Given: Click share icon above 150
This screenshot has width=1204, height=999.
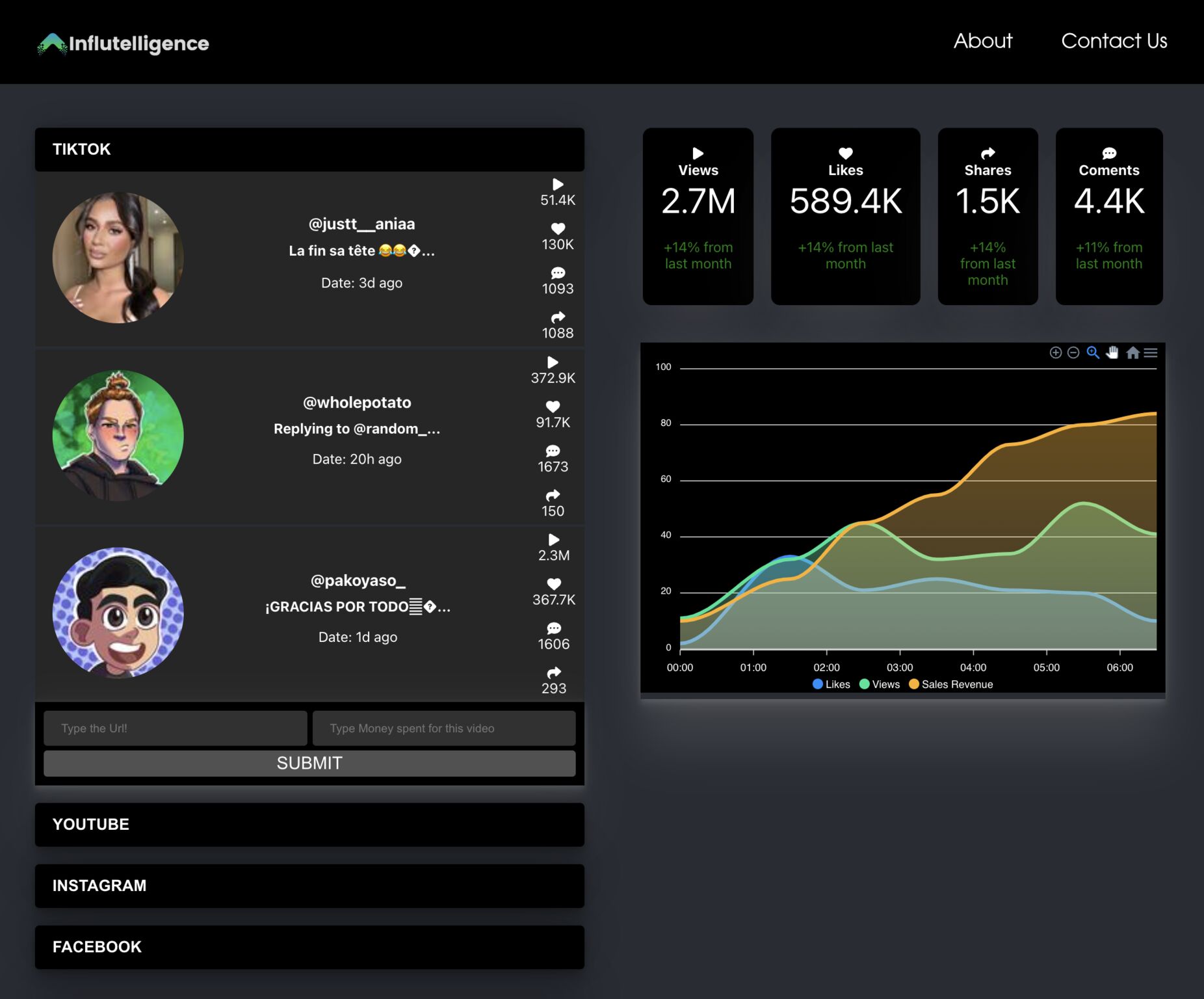Looking at the screenshot, I should coord(553,495).
